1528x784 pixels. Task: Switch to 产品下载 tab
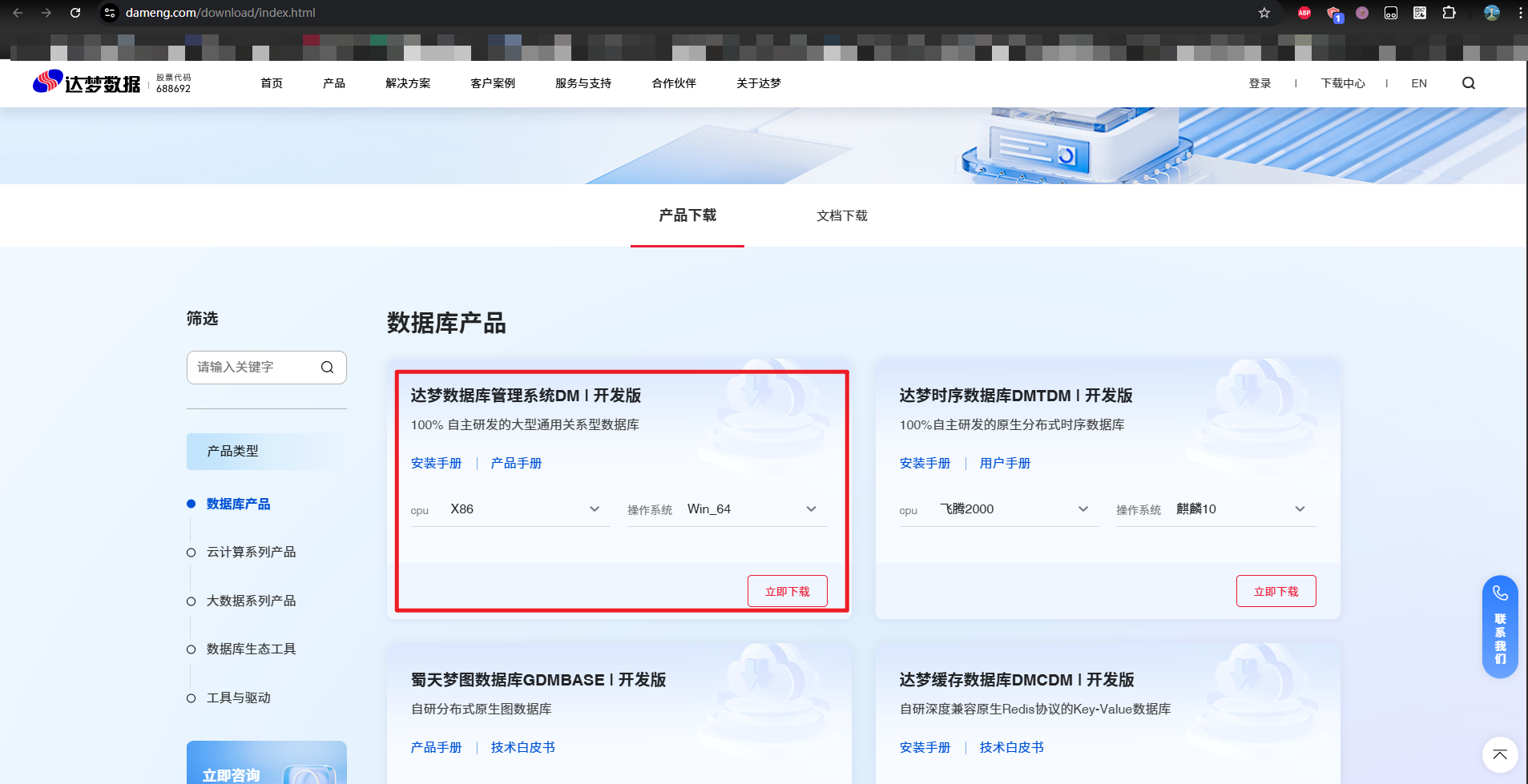[687, 215]
